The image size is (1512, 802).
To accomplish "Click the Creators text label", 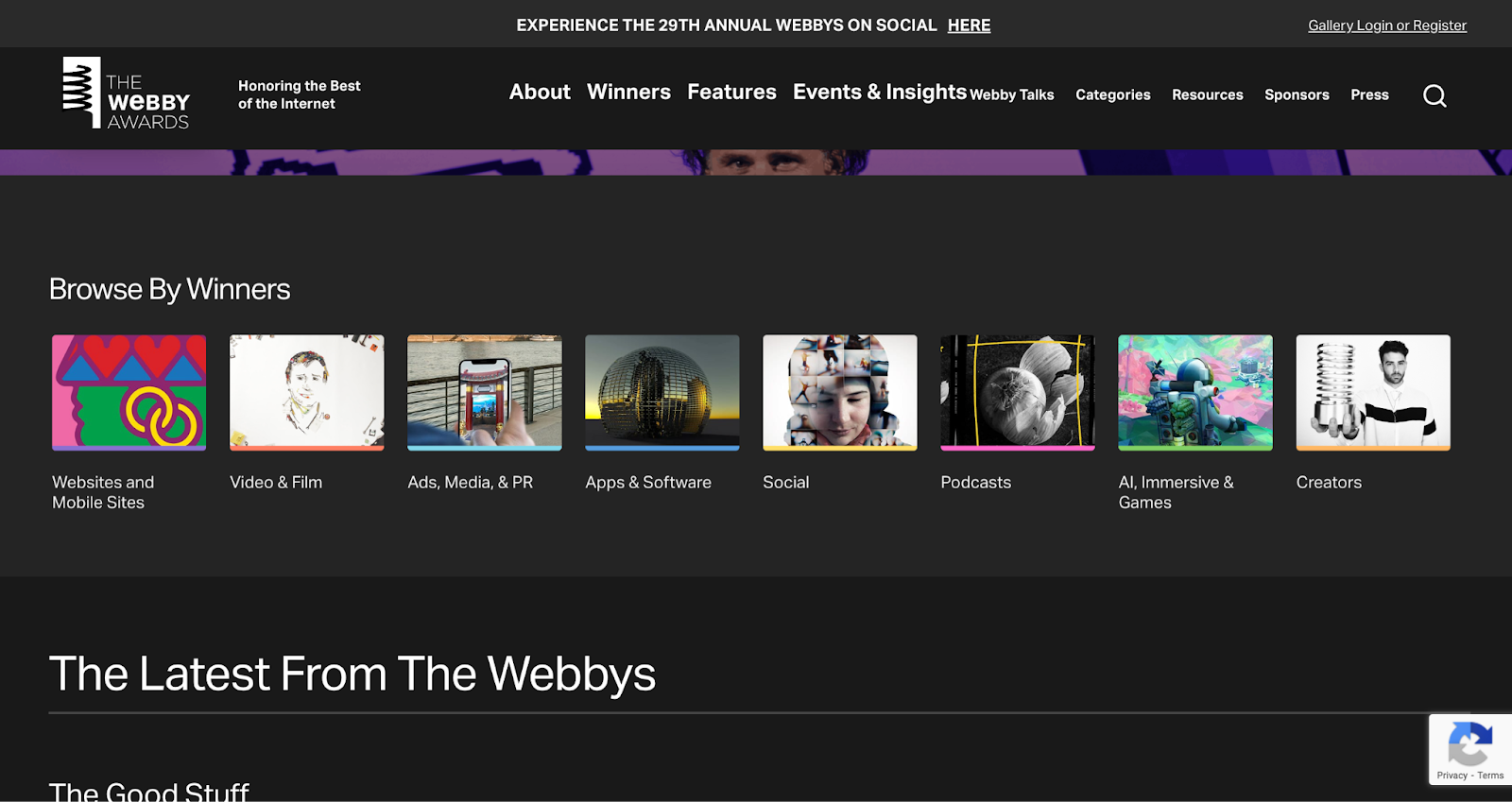I will [1329, 482].
